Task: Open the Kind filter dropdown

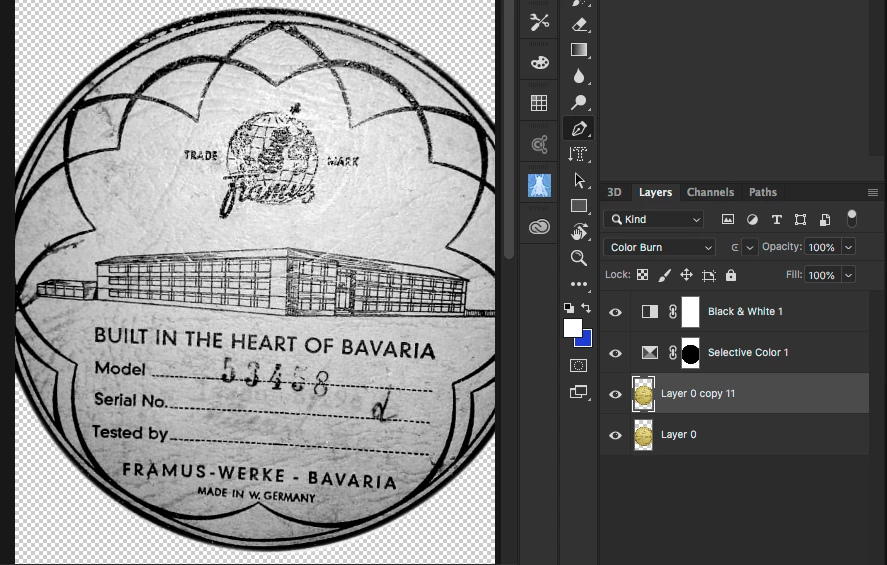Action: (654, 219)
